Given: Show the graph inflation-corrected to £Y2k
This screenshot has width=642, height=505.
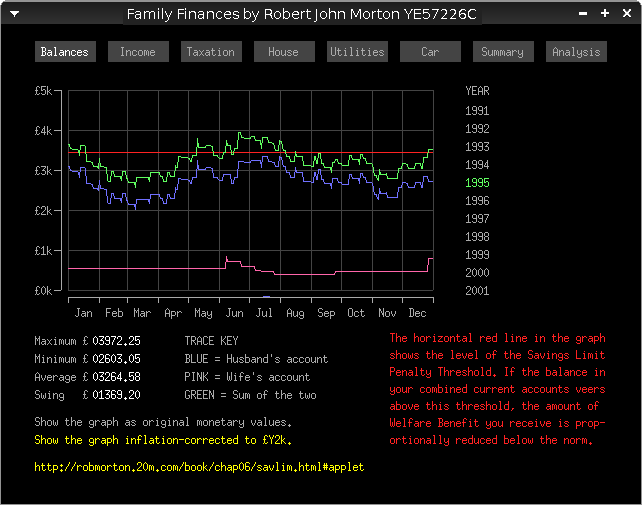Looking at the screenshot, I should [x=163, y=440].
